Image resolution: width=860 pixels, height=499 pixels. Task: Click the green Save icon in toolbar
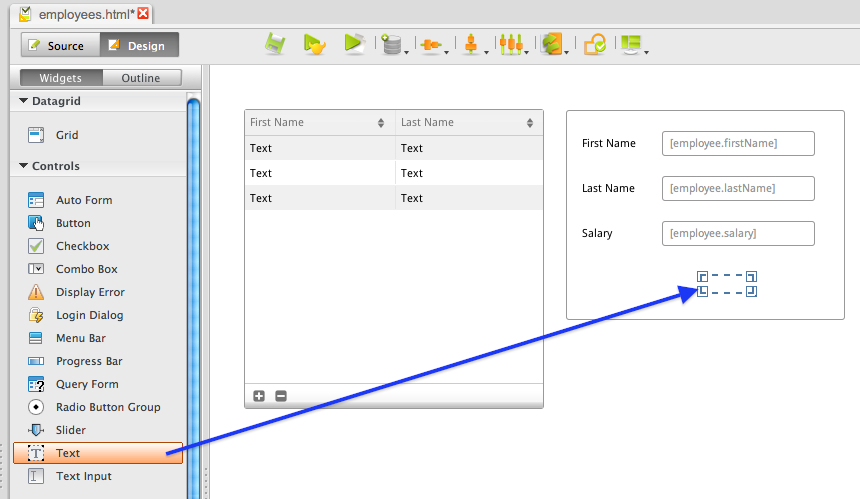pos(275,45)
